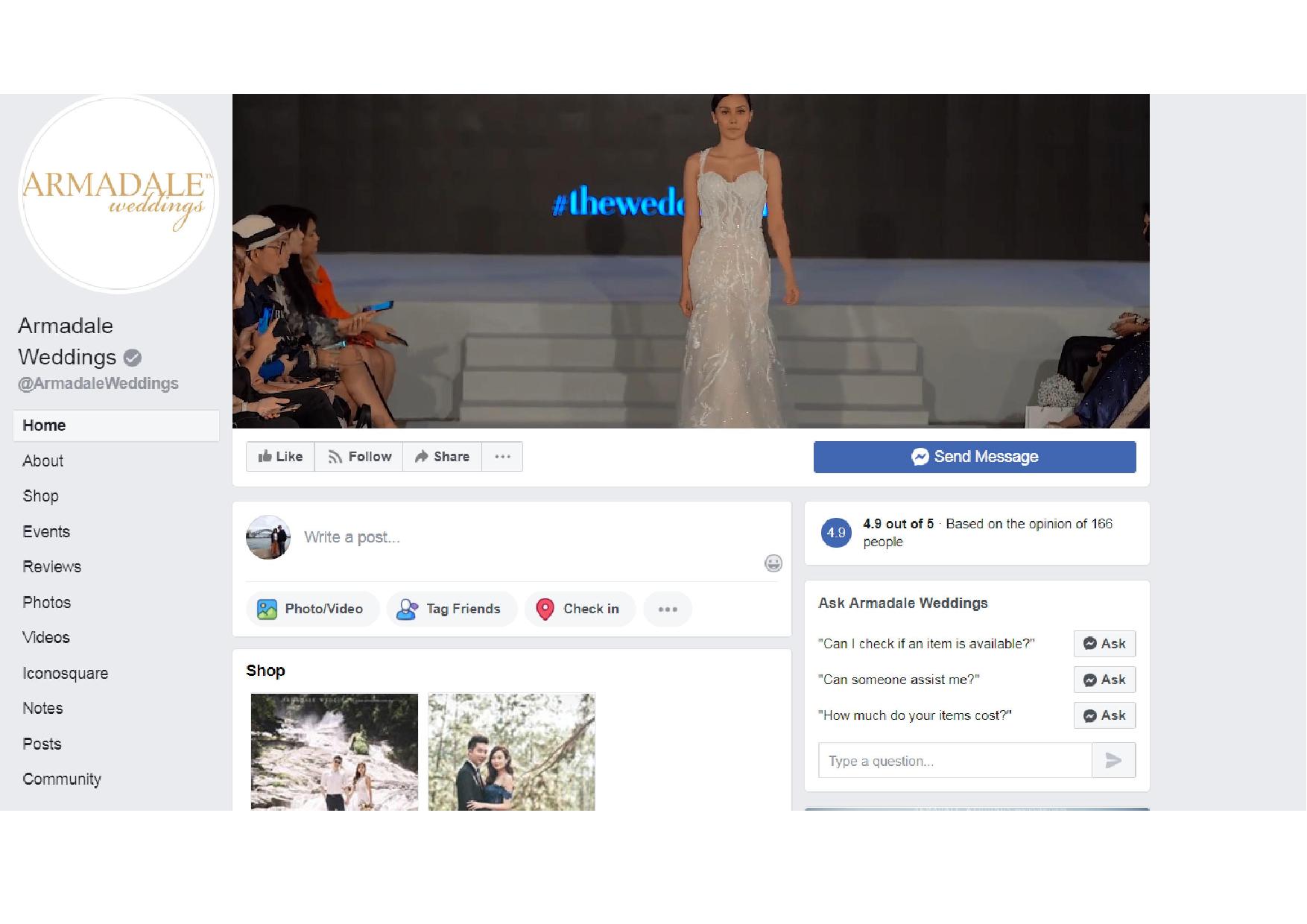Viewport: 1307px width, 924px height.
Task: Open the Home tab in sidebar
Action: 116,425
